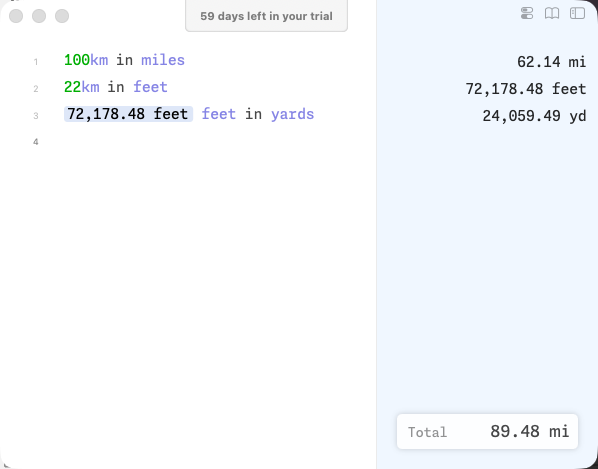Screen dimensions: 598x469
Task: Click the word feet on line 2
Action: point(150,87)
